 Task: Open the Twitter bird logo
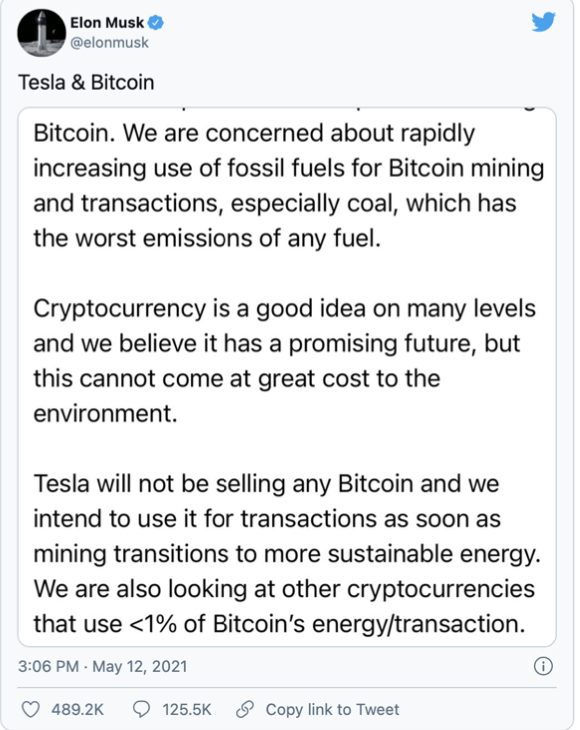[x=543, y=22]
